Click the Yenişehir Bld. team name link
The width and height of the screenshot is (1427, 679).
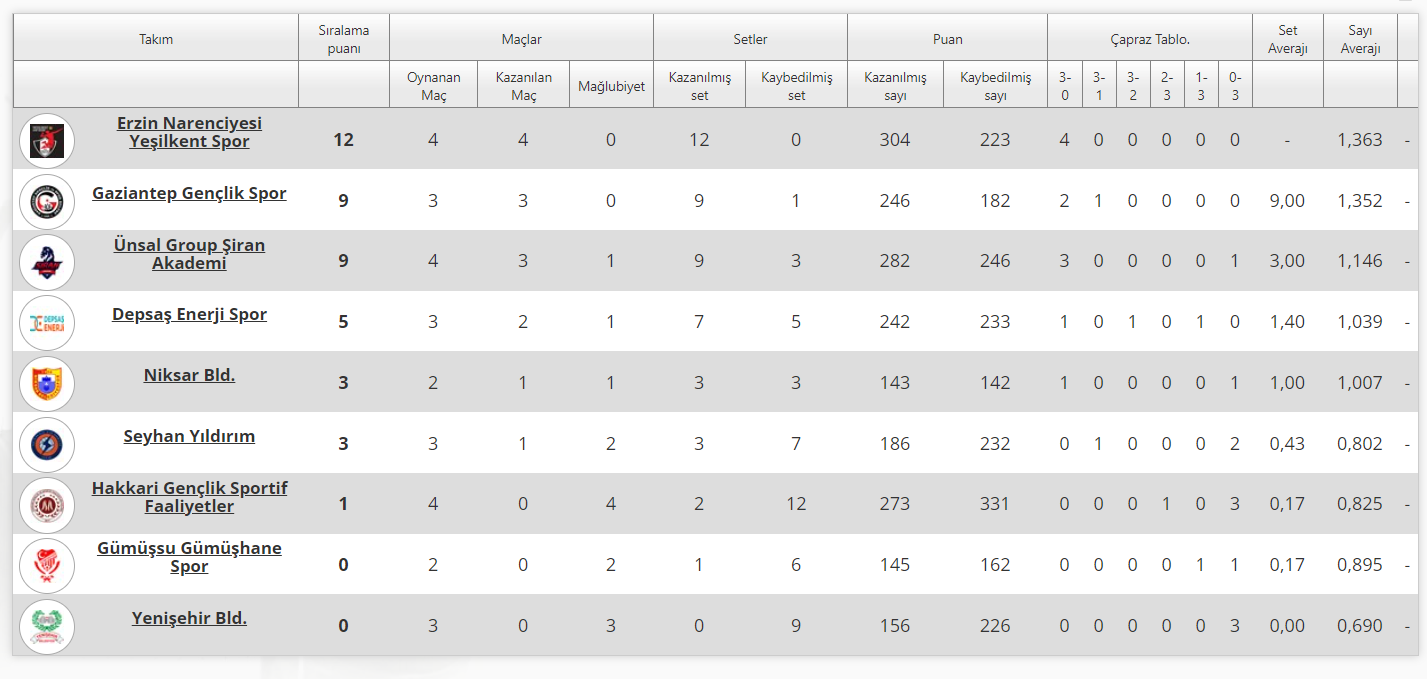189,619
